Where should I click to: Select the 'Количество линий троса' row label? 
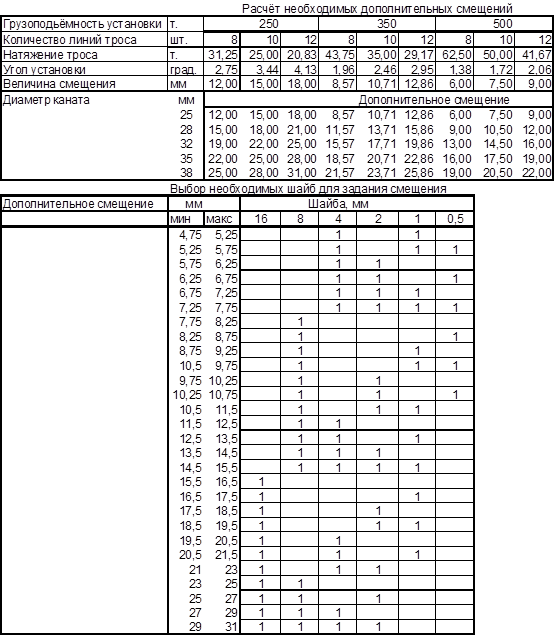pyautogui.click(x=70, y=40)
